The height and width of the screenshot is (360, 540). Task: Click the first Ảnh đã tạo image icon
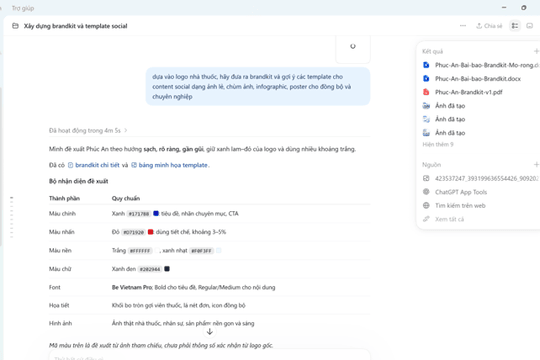point(426,106)
